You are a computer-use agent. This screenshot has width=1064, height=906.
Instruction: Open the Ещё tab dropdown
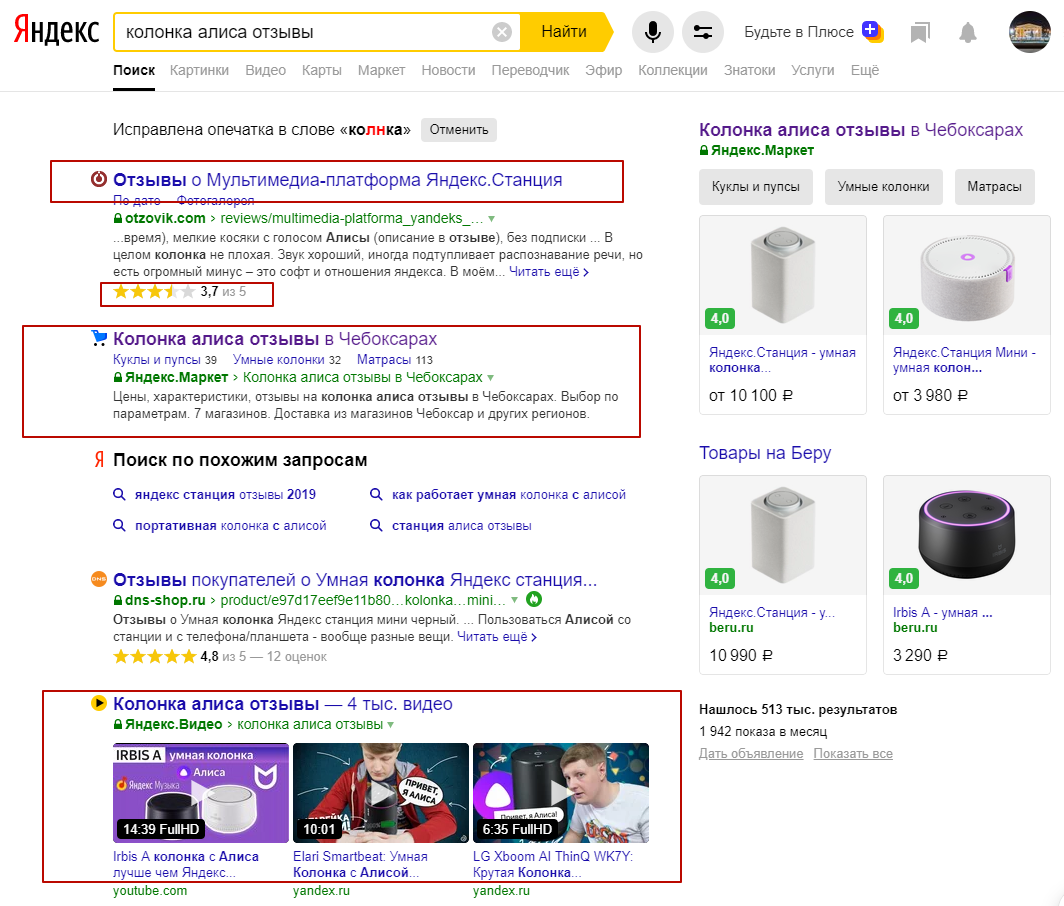pyautogui.click(x=863, y=70)
